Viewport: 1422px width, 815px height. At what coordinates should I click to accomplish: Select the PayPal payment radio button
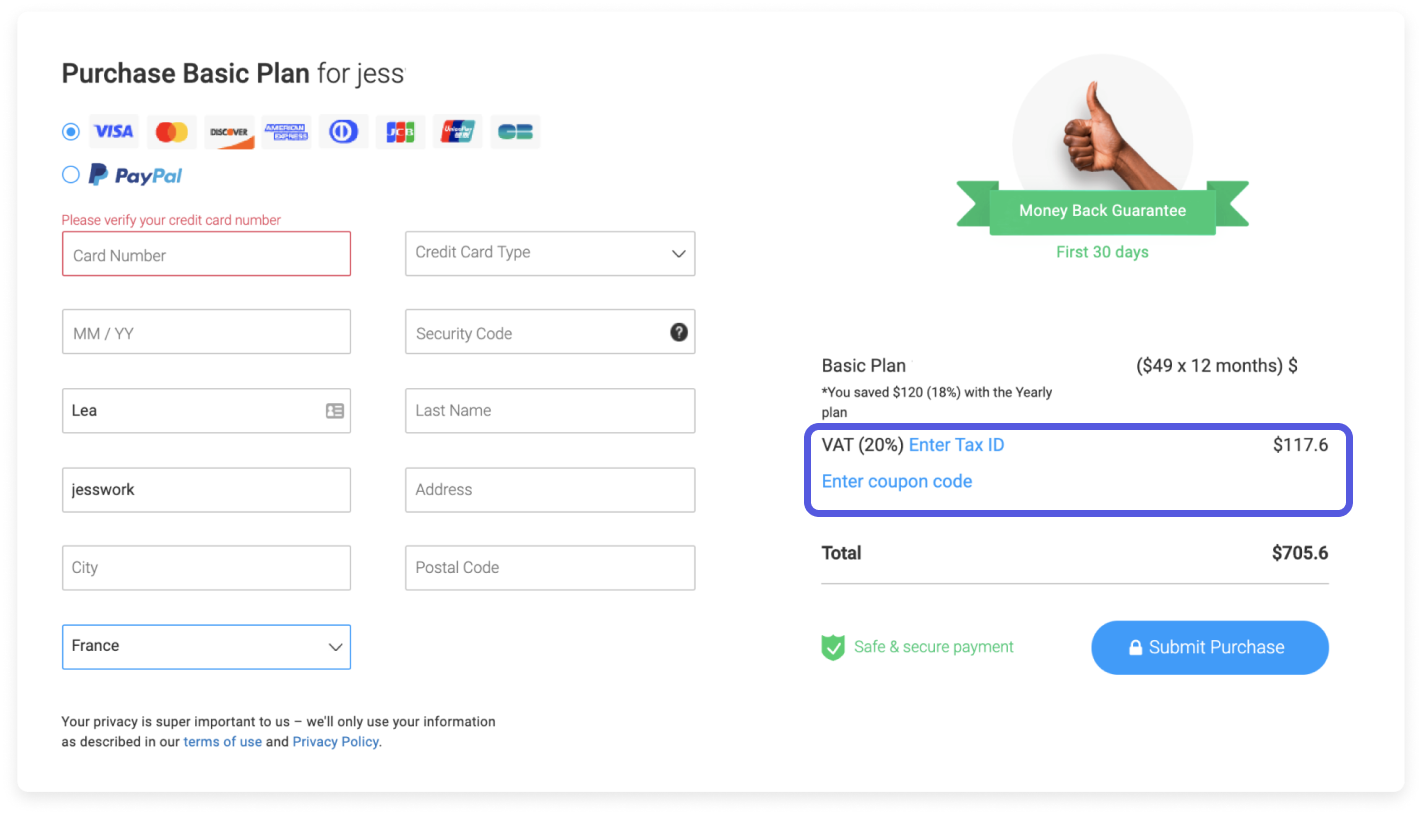(71, 175)
